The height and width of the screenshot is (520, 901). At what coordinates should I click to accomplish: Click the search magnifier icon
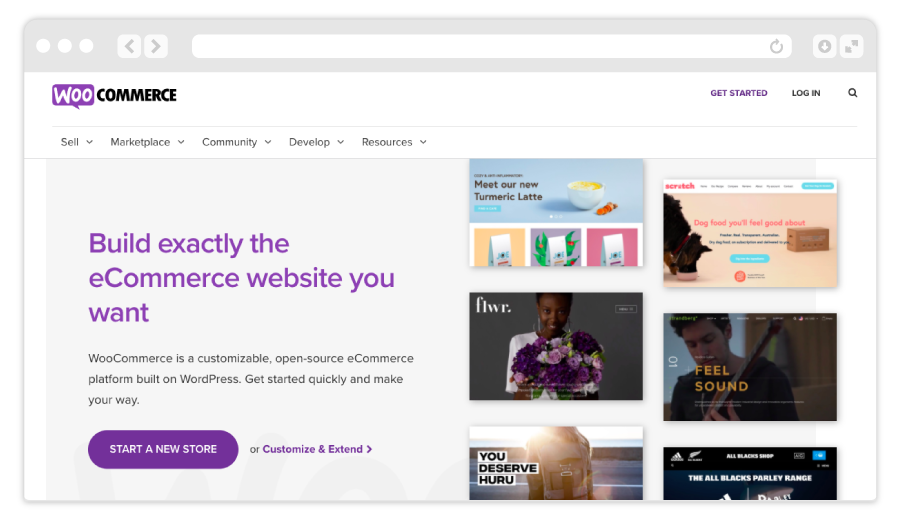(x=852, y=93)
